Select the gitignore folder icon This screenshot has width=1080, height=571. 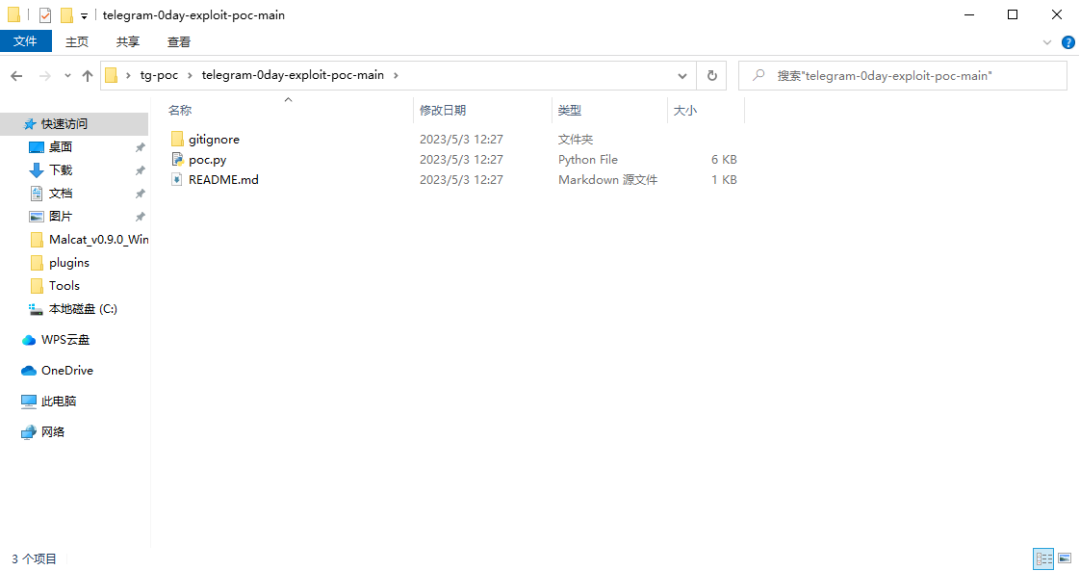click(x=177, y=139)
